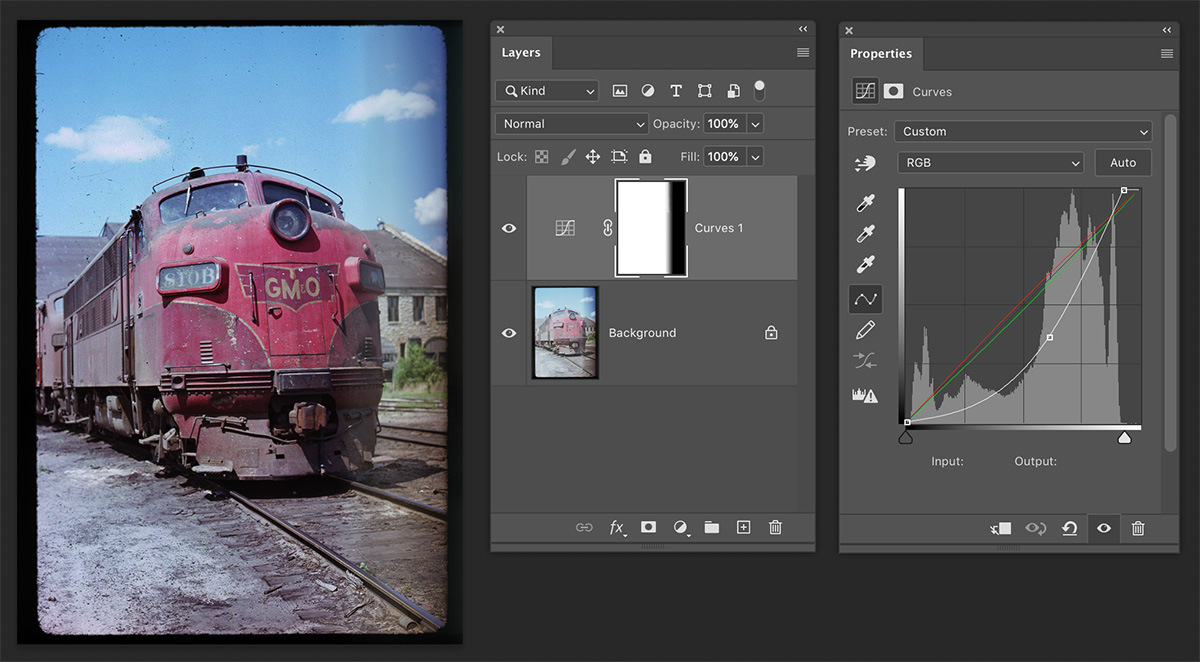Click the clipping warning icon in Curves panel
Image resolution: width=1200 pixels, height=662 pixels.
tap(865, 394)
